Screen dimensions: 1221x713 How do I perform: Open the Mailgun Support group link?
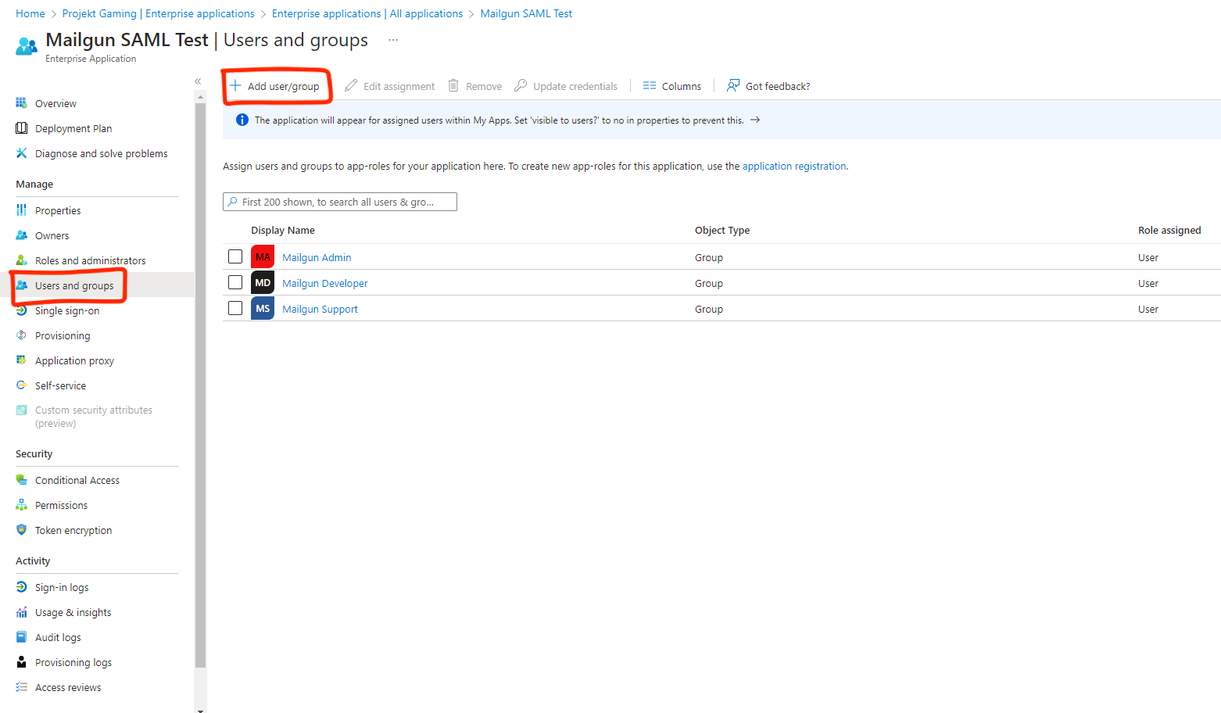320,309
